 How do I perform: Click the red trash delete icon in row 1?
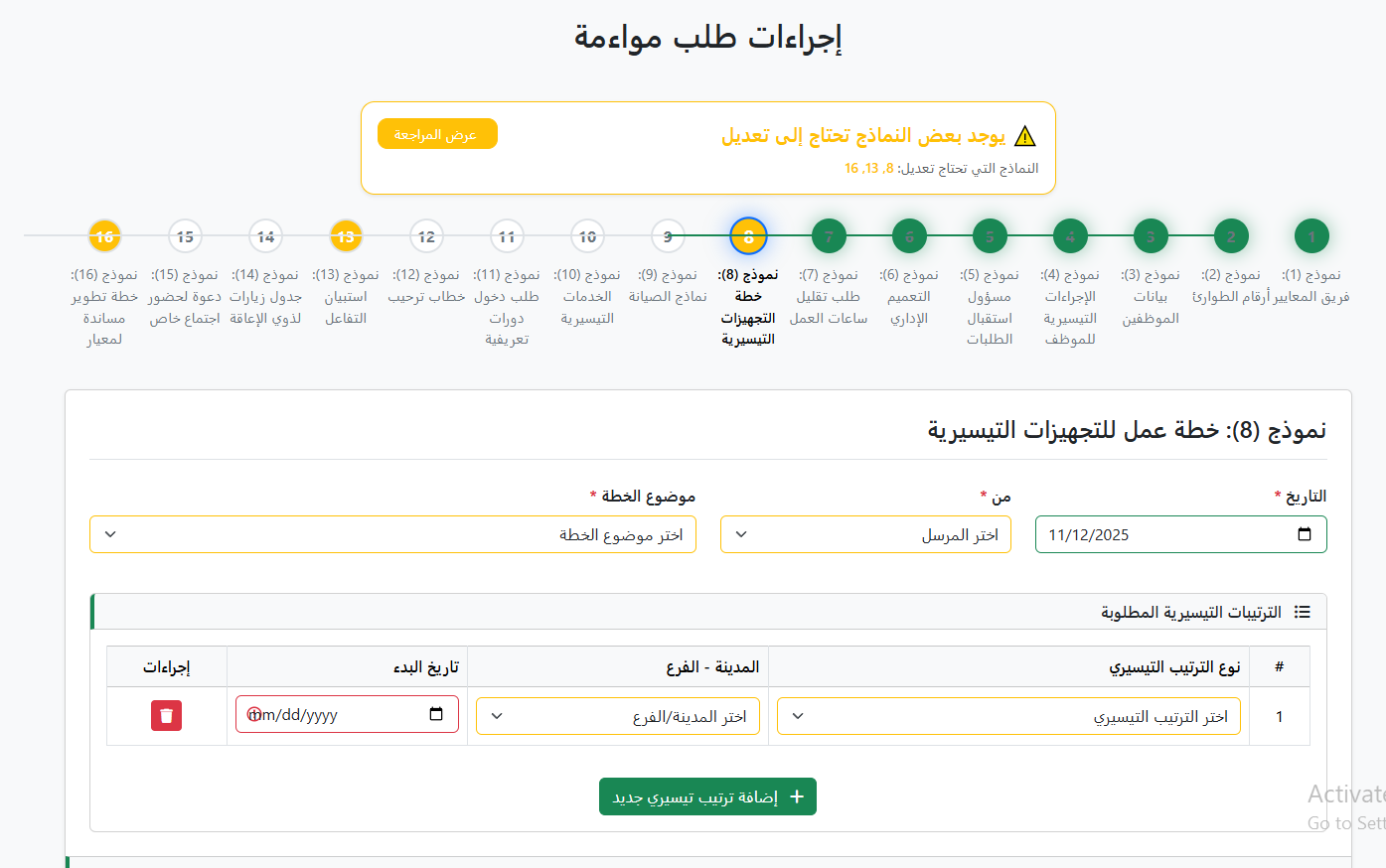tap(166, 715)
